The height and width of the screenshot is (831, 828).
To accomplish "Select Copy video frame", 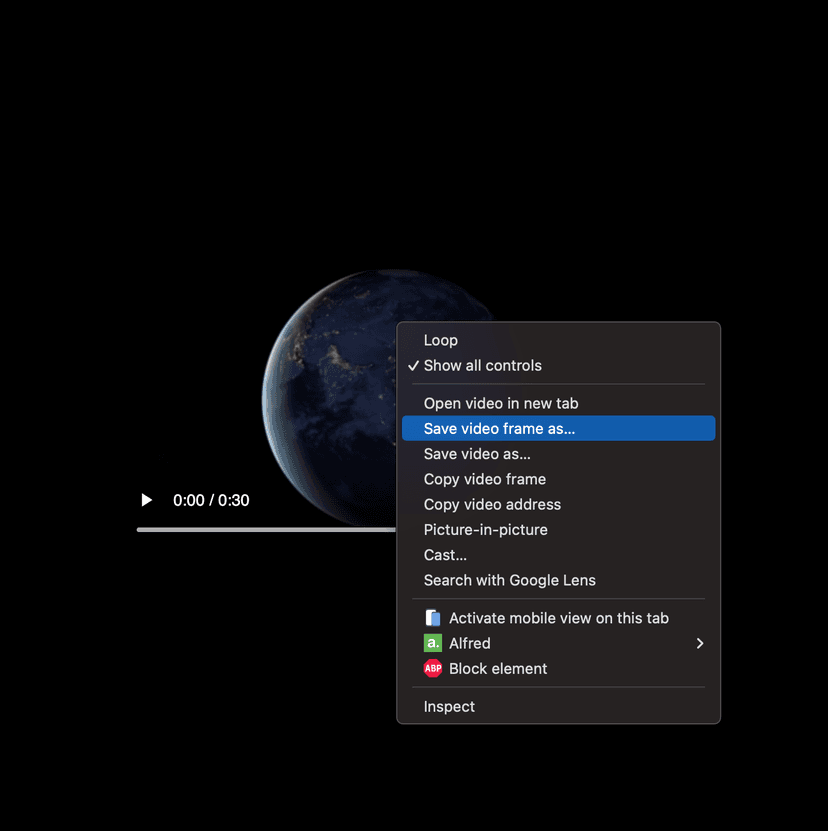I will [x=485, y=479].
